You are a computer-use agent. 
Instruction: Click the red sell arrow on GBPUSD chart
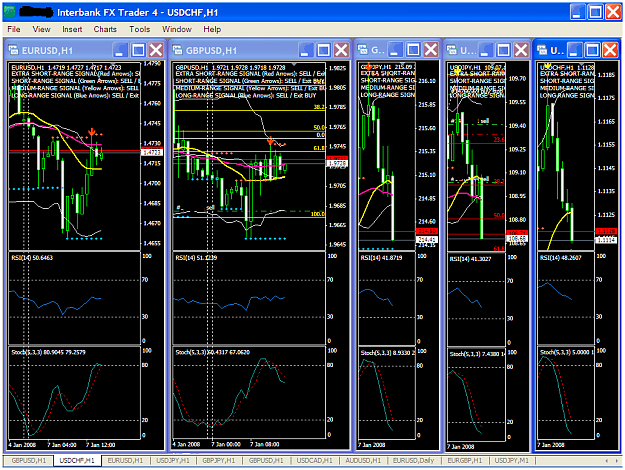(x=271, y=140)
